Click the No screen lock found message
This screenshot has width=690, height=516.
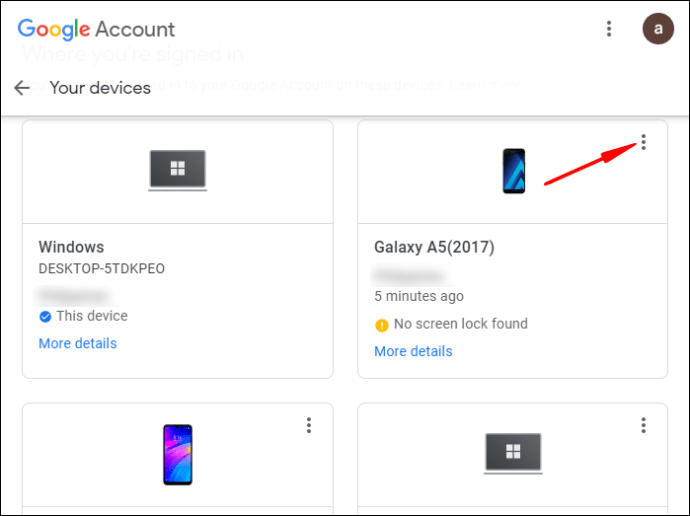coord(460,324)
